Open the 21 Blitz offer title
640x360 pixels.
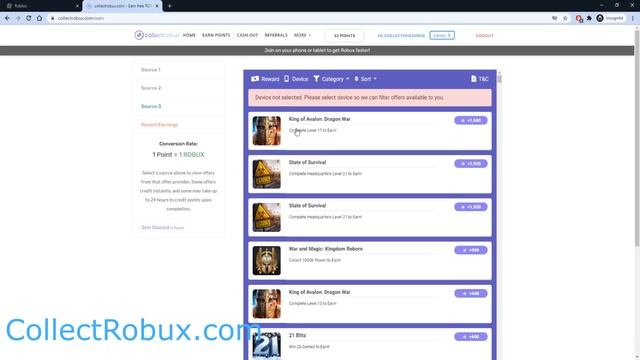pos(297,336)
